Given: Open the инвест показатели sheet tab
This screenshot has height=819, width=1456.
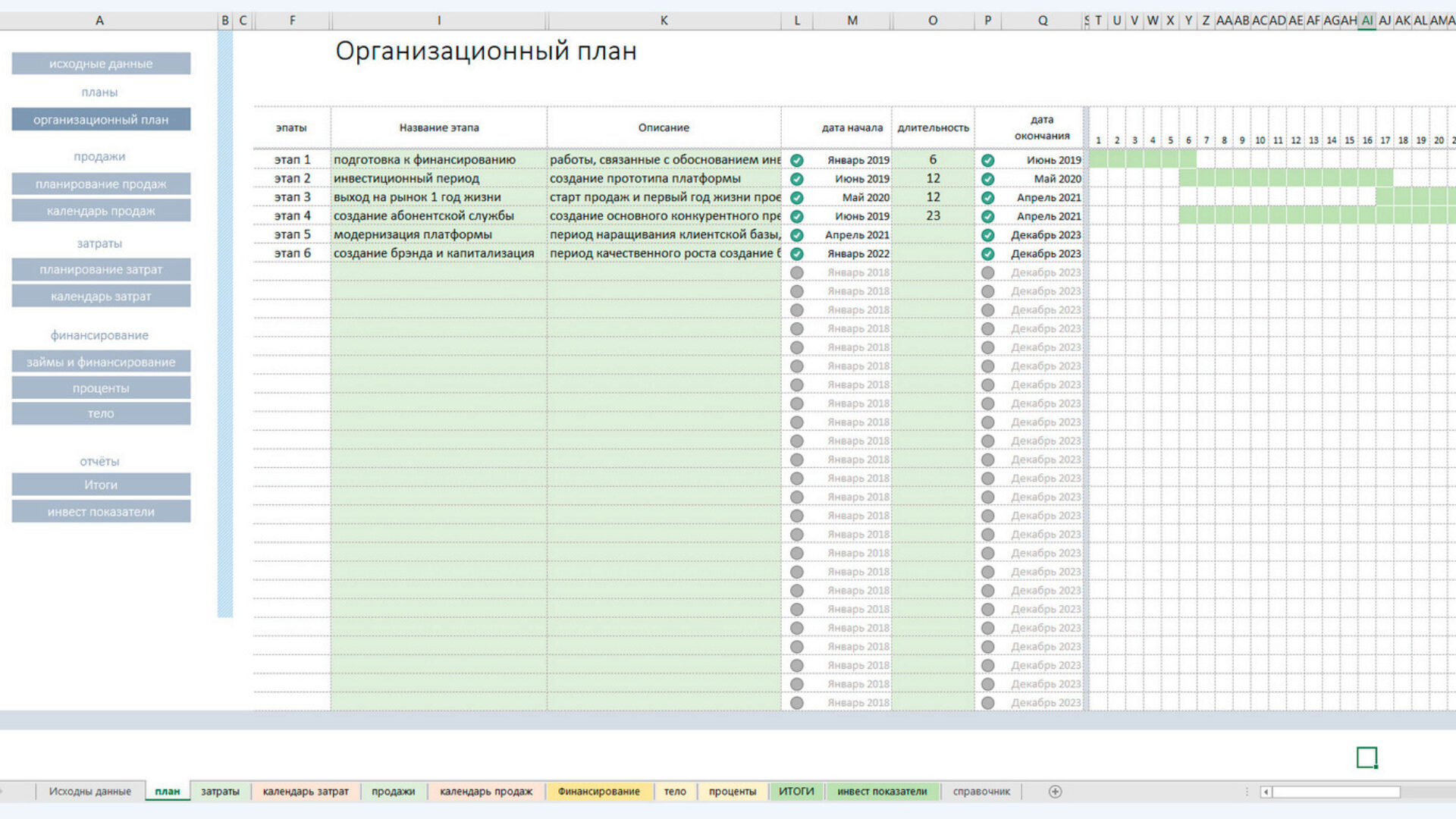Looking at the screenshot, I should point(882,792).
